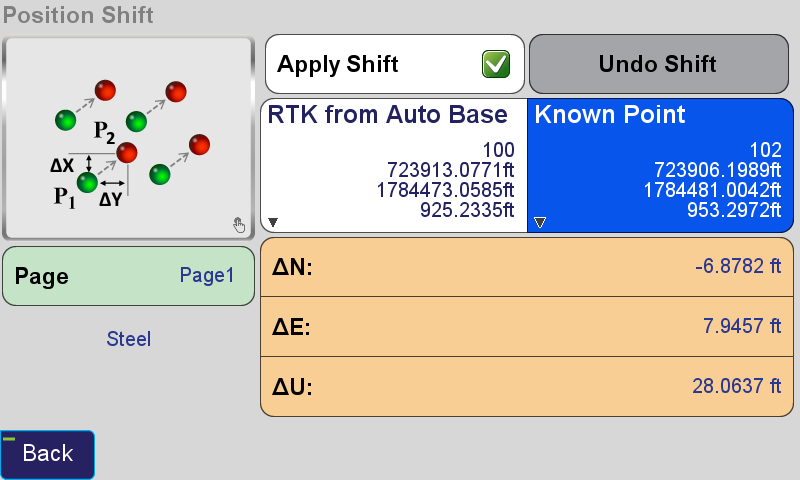
Task: Click the Apply Shift label
Action: point(337,65)
